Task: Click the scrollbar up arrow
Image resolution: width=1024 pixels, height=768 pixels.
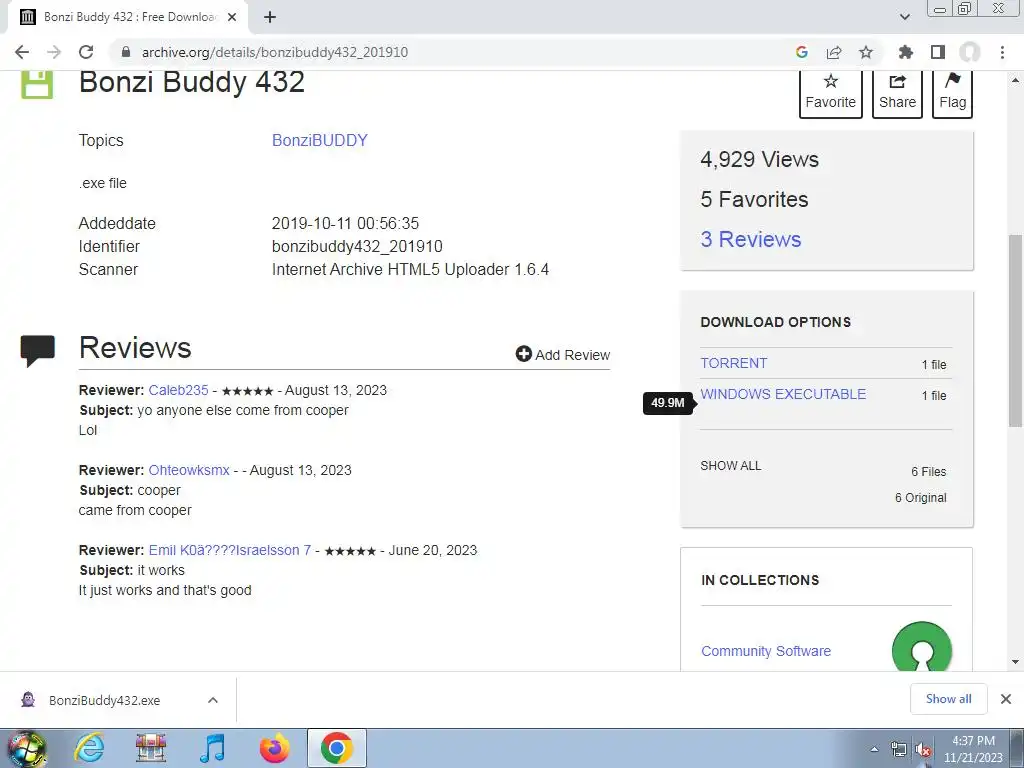Action: [1016, 81]
